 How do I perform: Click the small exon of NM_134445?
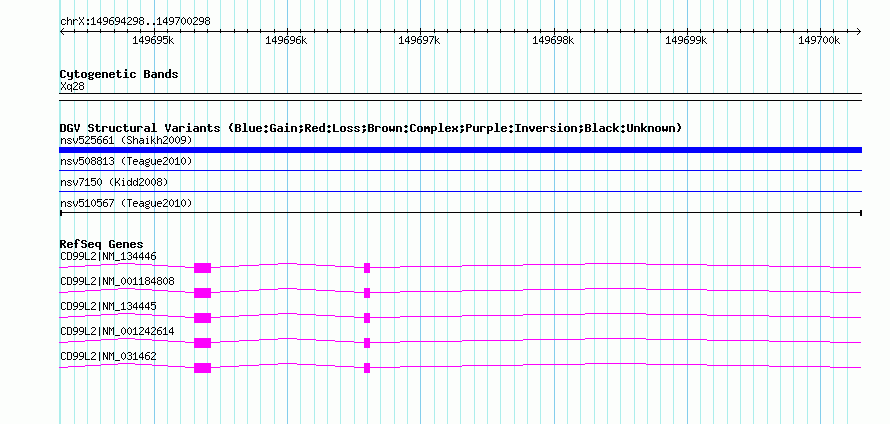point(367,318)
